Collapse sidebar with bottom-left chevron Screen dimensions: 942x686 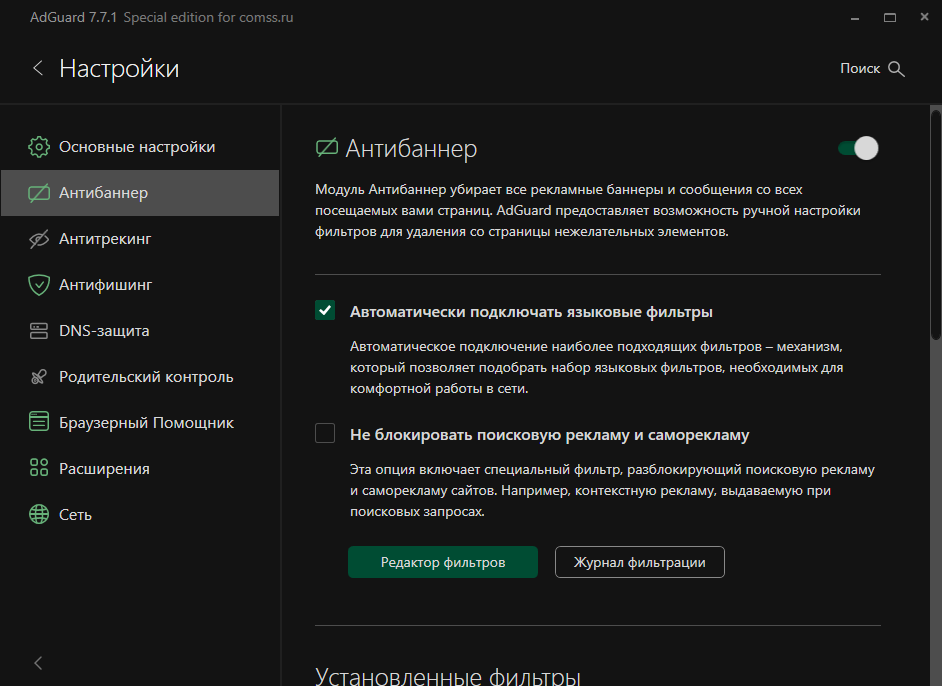click(x=38, y=663)
